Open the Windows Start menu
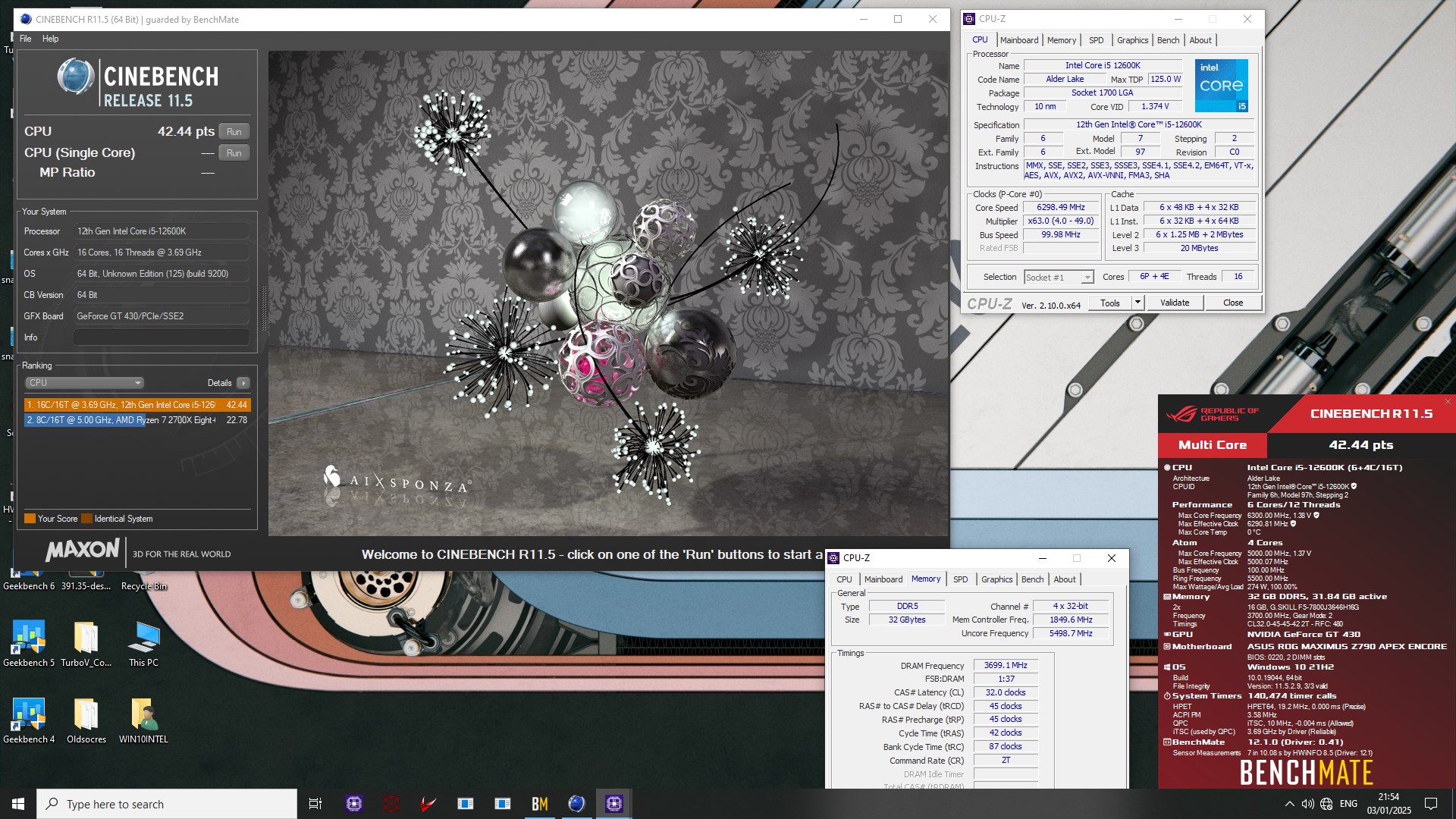 click(x=18, y=804)
